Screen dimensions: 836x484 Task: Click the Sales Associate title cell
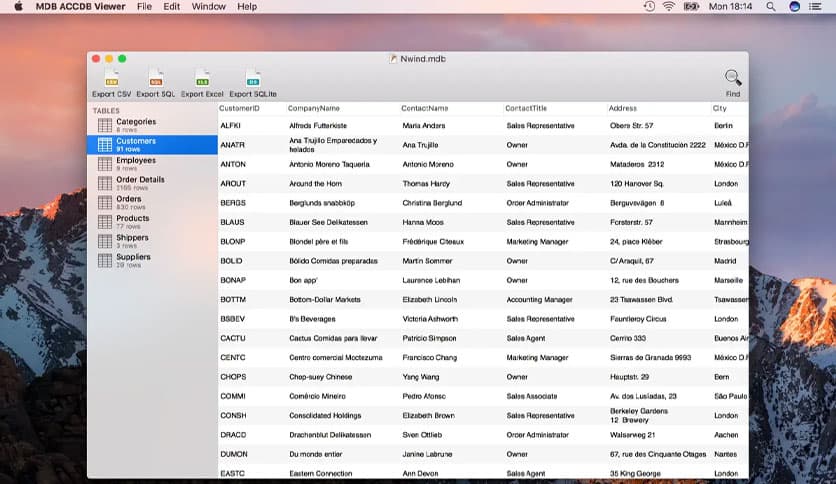(x=532, y=396)
